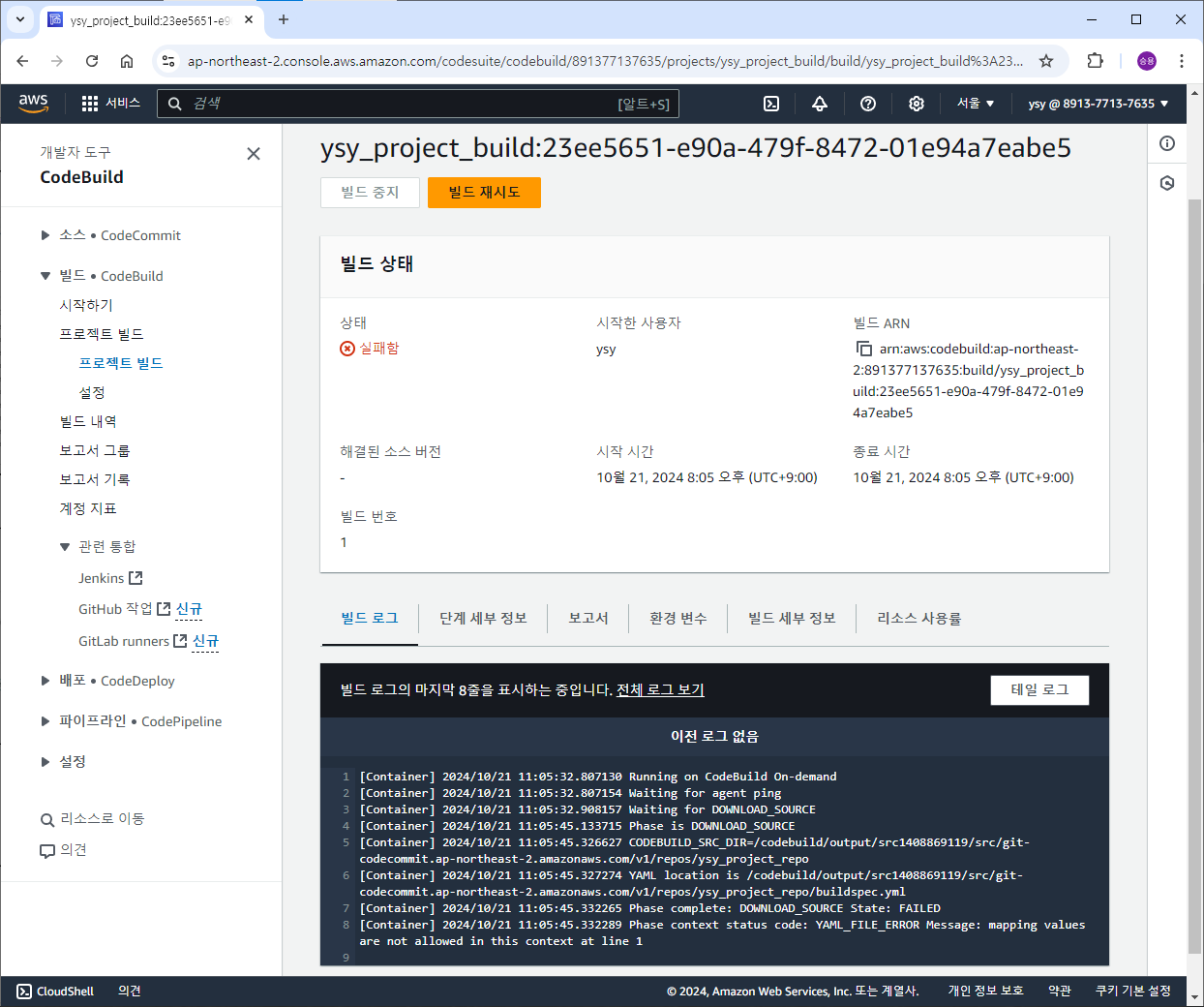Screen dimensions: 1204x1007
Task: Switch to the 환경 변수 tab
Action: (x=678, y=618)
